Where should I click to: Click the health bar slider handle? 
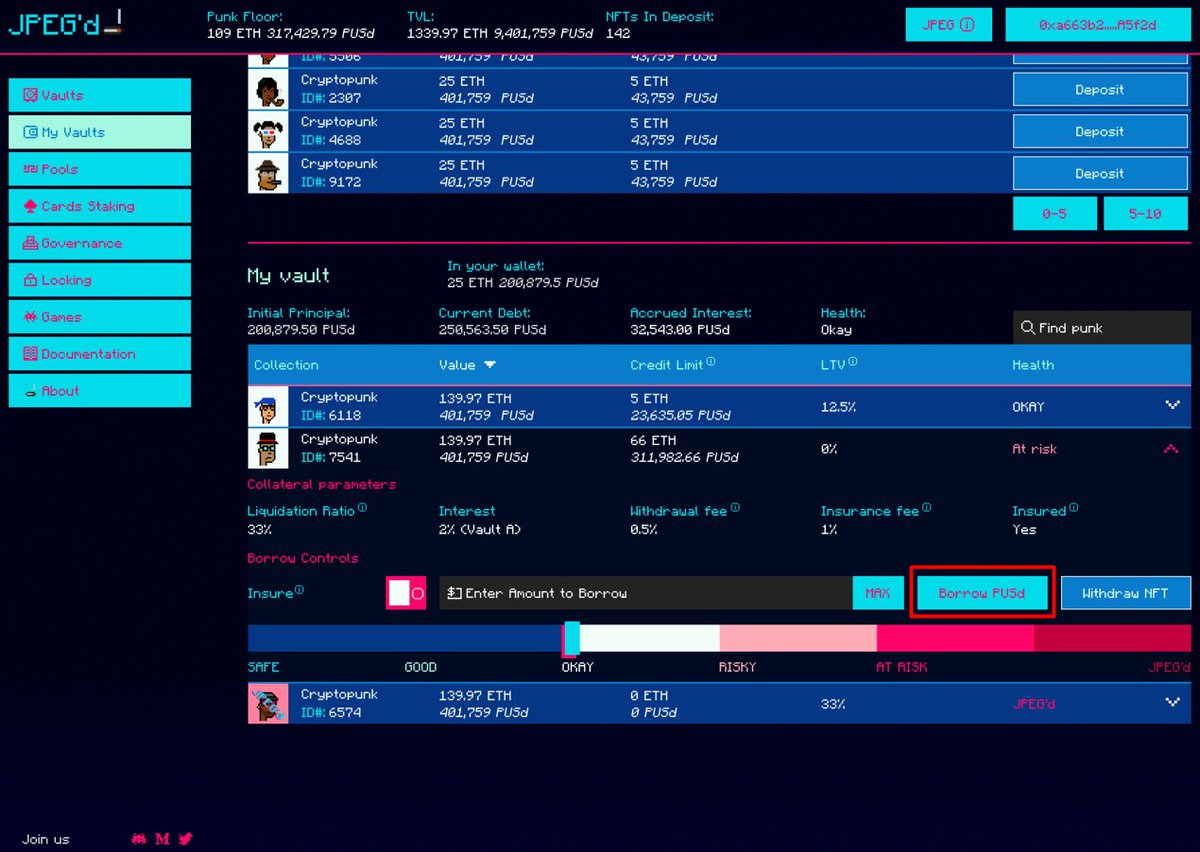coord(571,638)
